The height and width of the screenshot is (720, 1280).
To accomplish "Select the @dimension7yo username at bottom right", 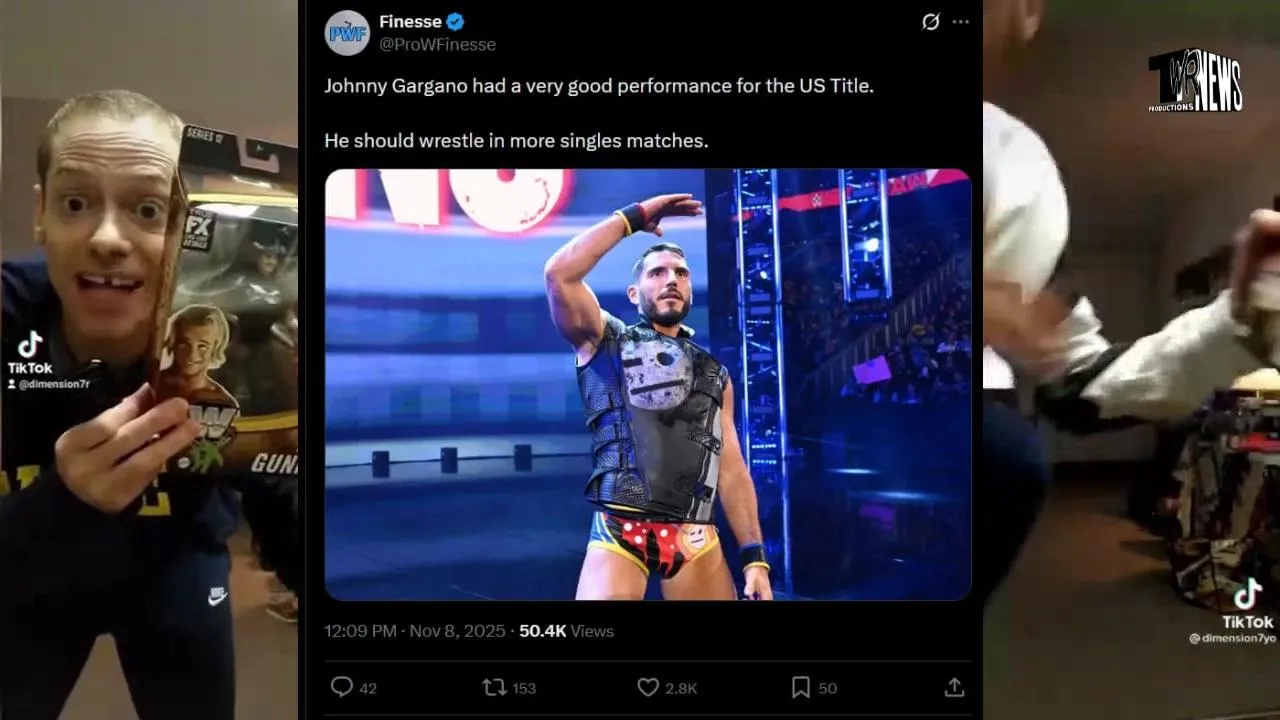I will coord(1232,638).
